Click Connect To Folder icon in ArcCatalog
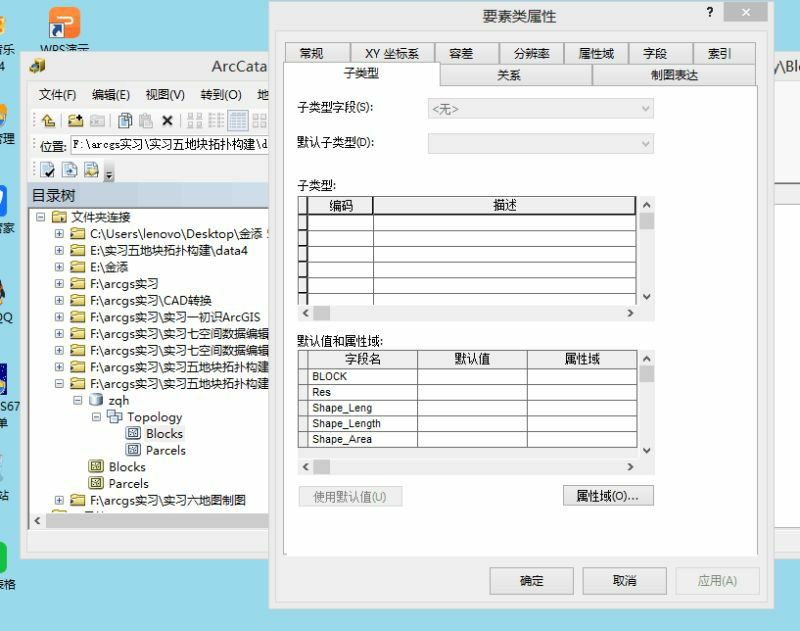This screenshot has height=631, width=800. tap(75, 121)
